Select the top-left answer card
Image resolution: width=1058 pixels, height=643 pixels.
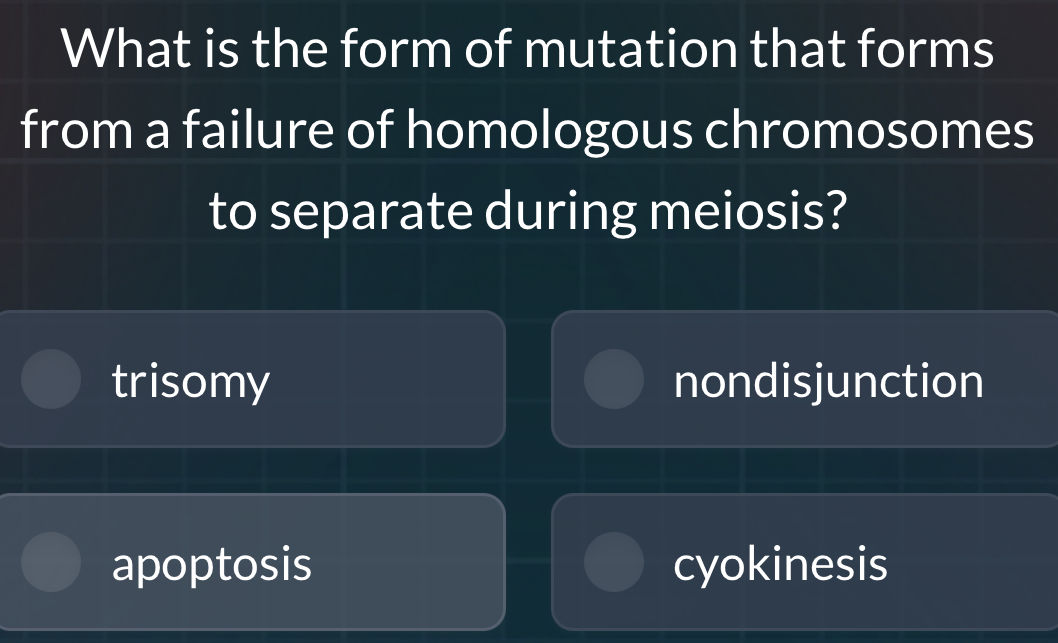[x=250, y=379]
